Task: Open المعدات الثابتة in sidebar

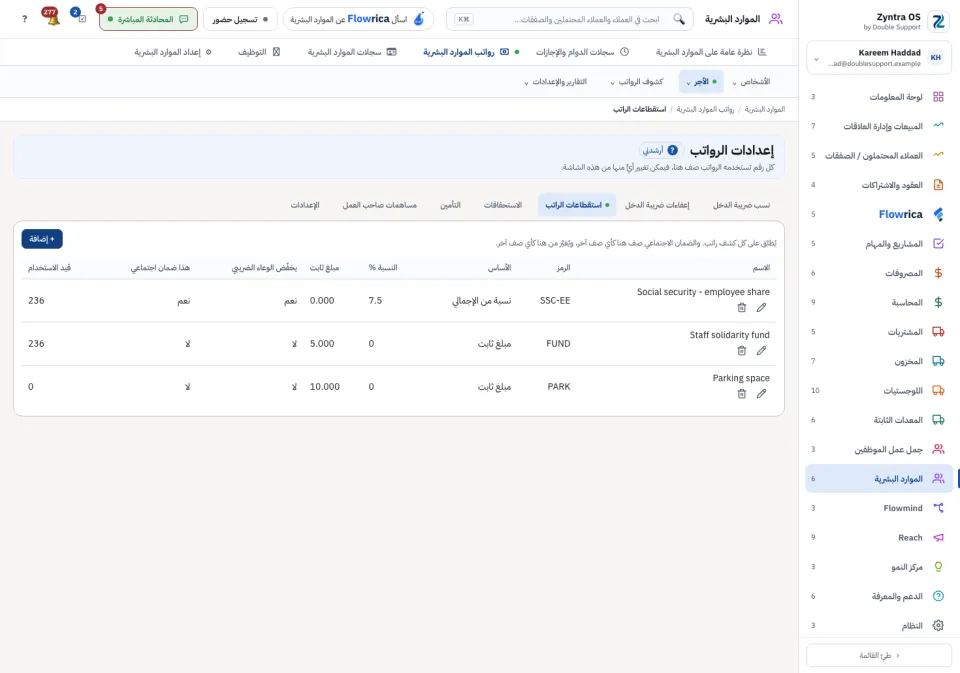Action: coord(879,420)
